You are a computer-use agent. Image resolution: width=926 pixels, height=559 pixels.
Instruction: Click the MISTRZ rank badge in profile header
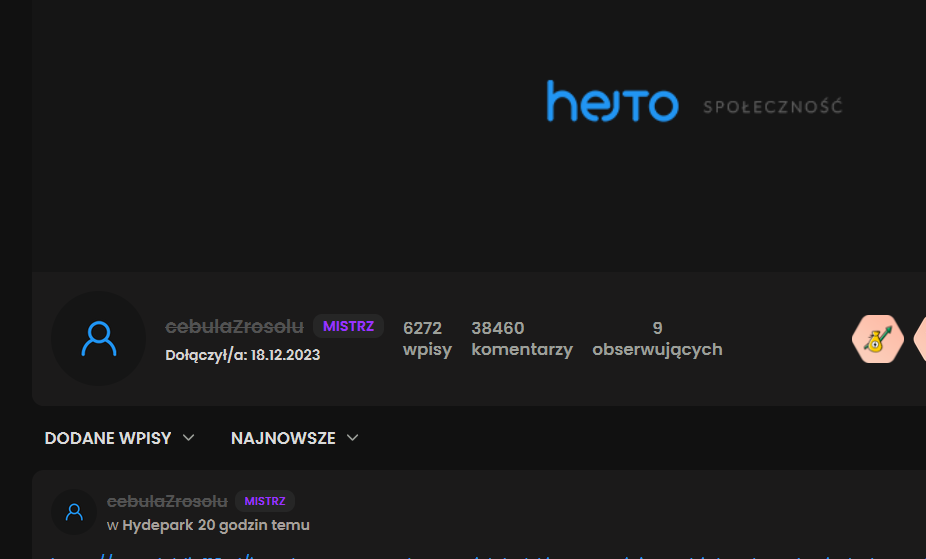(348, 326)
